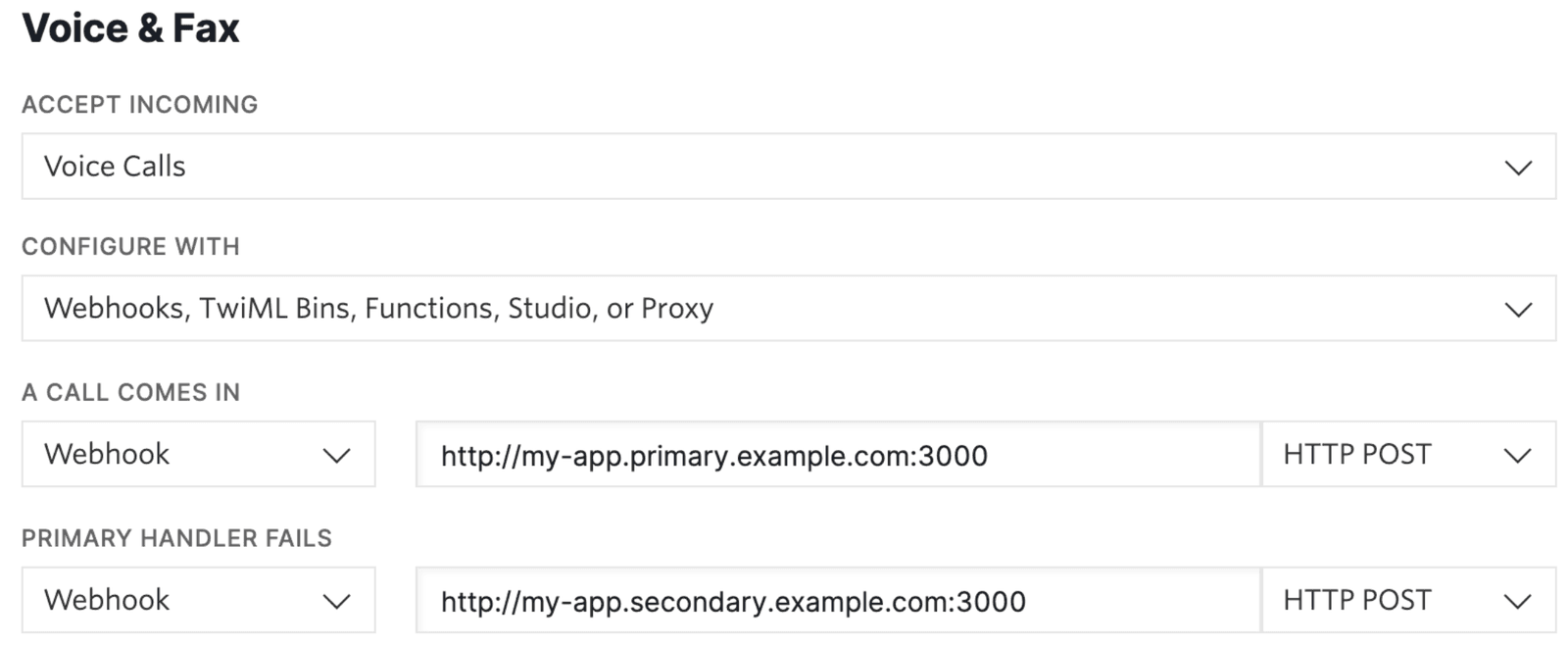The width and height of the screenshot is (1568, 646).
Task: Open the Webhook dropdown under Primary Handler Fails
Action: click(196, 600)
